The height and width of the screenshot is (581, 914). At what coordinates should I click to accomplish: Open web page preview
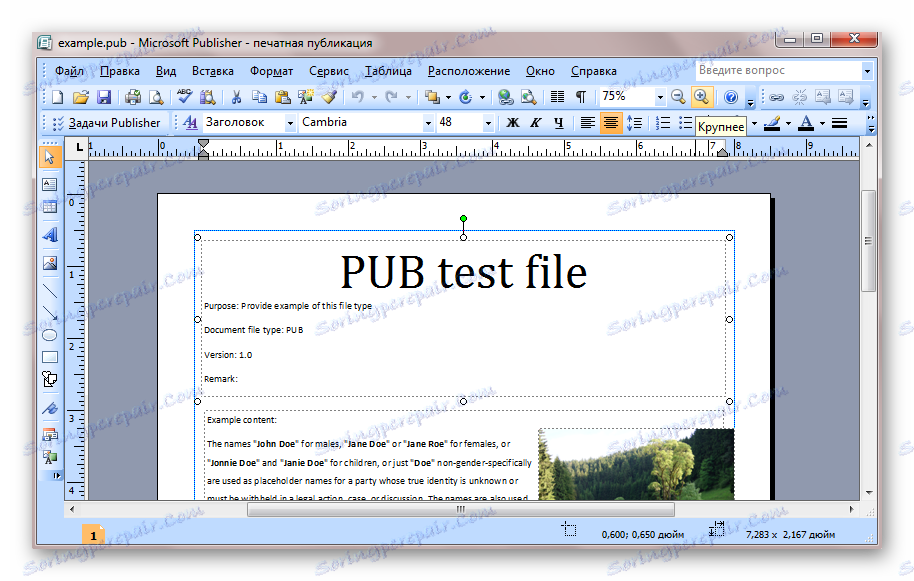coord(529,97)
